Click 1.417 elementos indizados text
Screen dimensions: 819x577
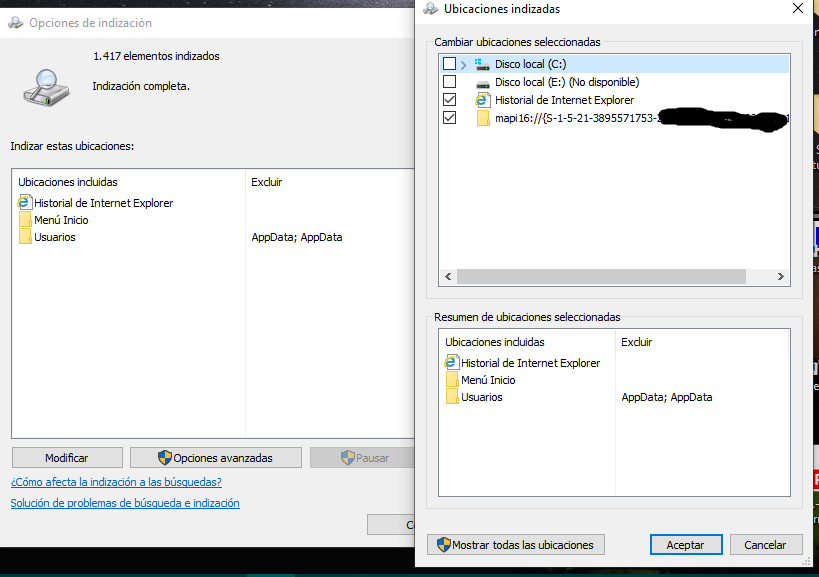coord(156,56)
